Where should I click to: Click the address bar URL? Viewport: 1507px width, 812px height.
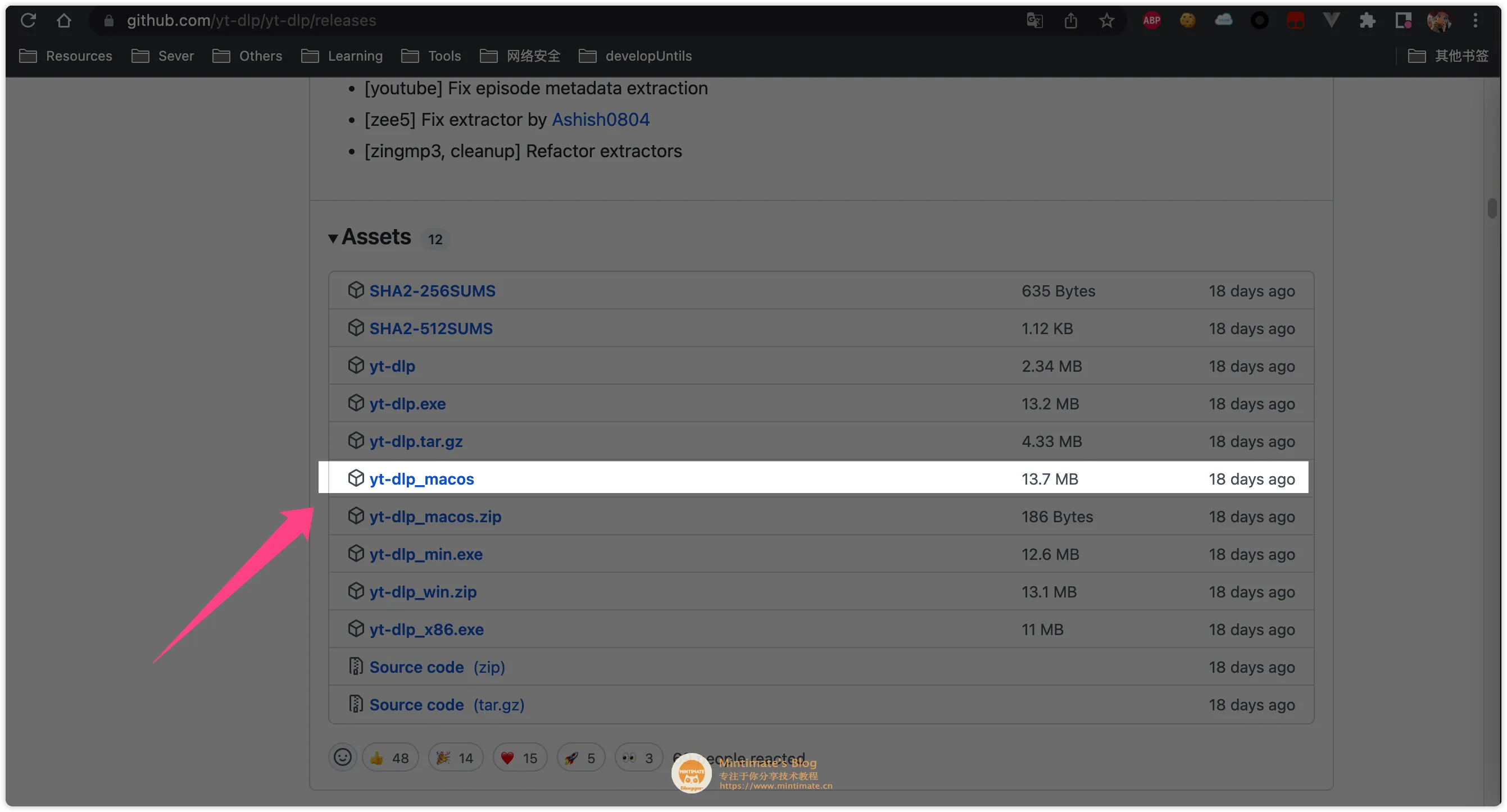[252, 20]
